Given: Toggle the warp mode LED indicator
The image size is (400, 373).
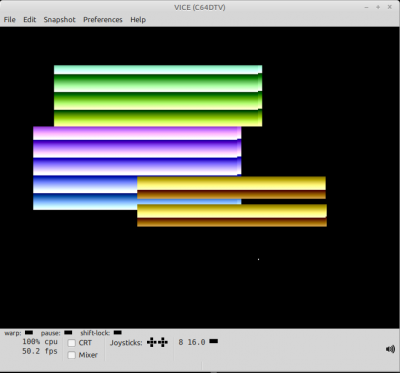Looking at the screenshot, I should coord(29,332).
